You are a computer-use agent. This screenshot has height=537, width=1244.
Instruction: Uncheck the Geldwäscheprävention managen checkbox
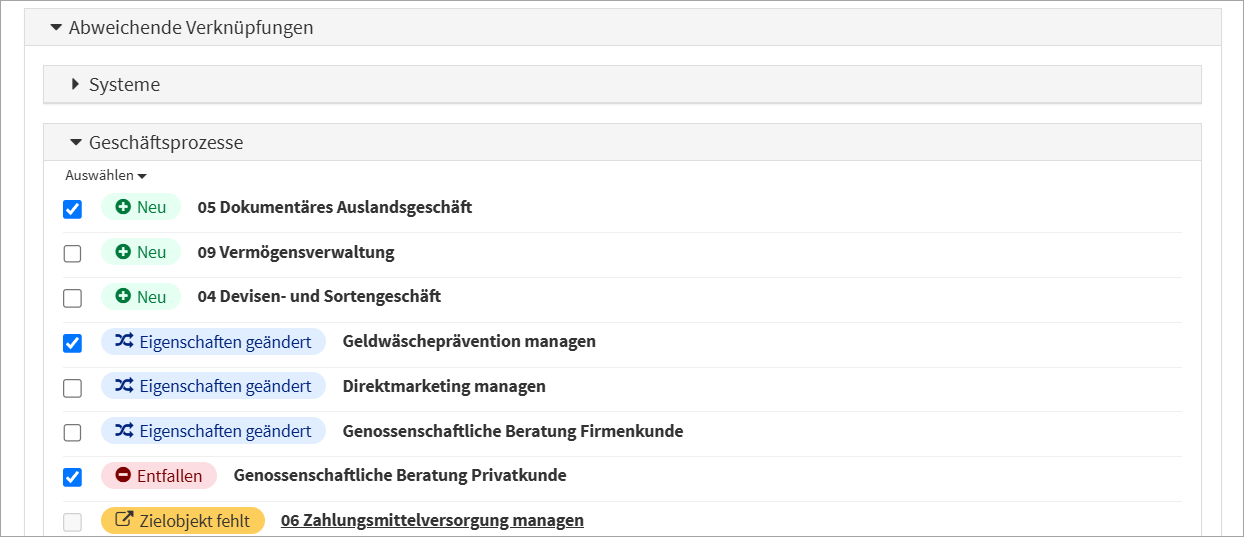(x=73, y=343)
